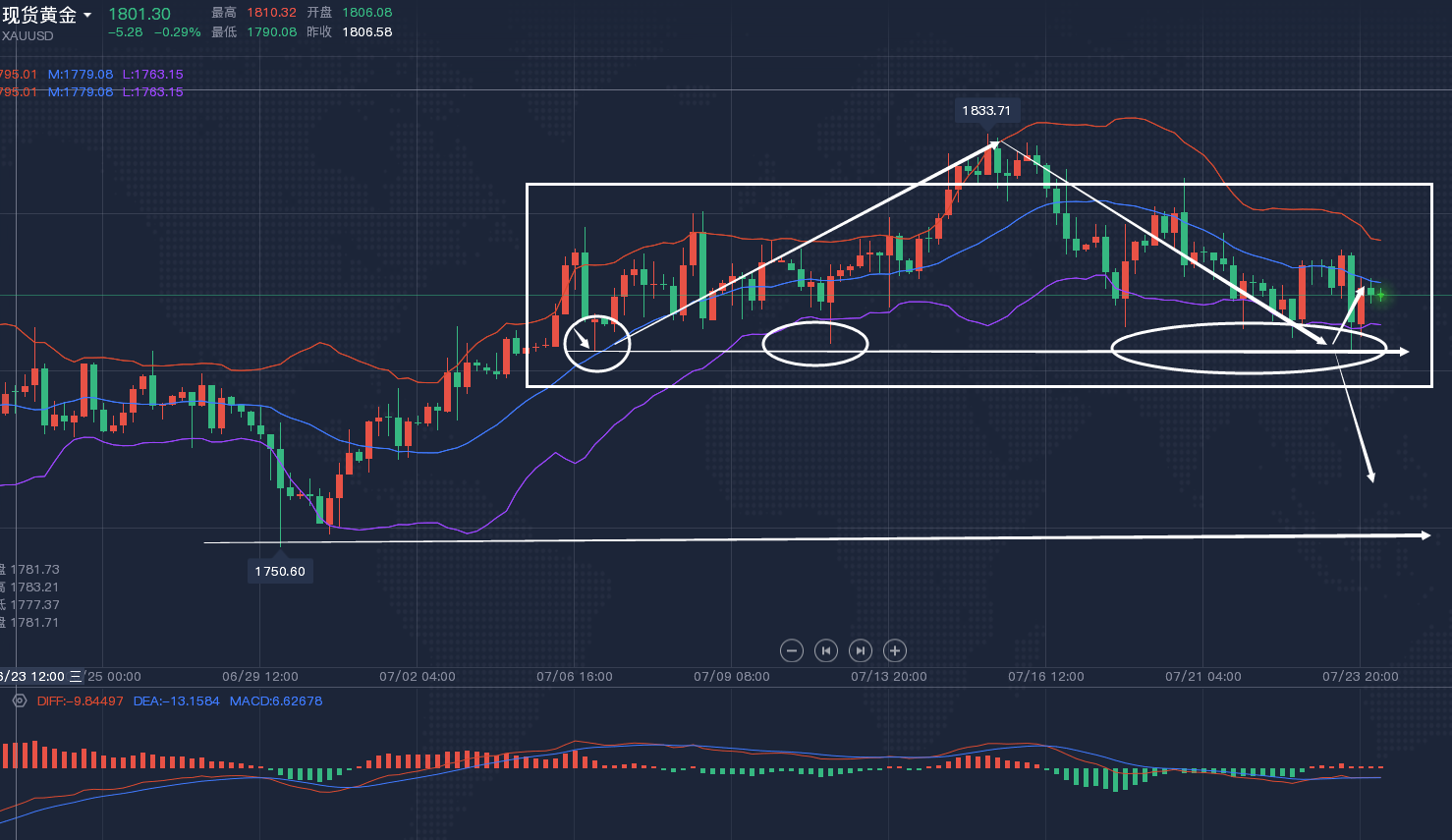The height and width of the screenshot is (840, 1452).
Task: Select the DEA:-13.1584 indicator label
Action: 177,700
